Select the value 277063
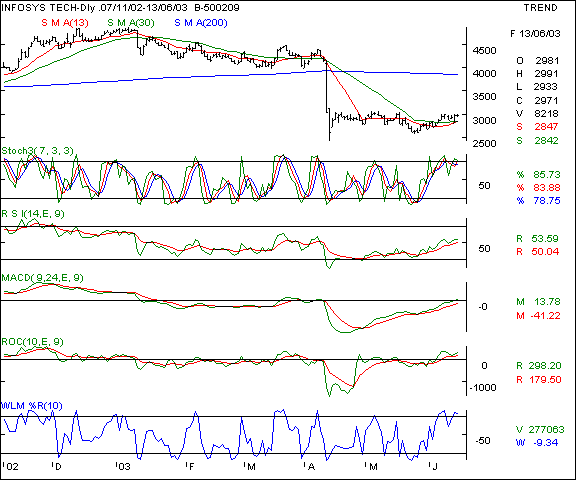The height and width of the screenshot is (480, 576). (x=546, y=429)
